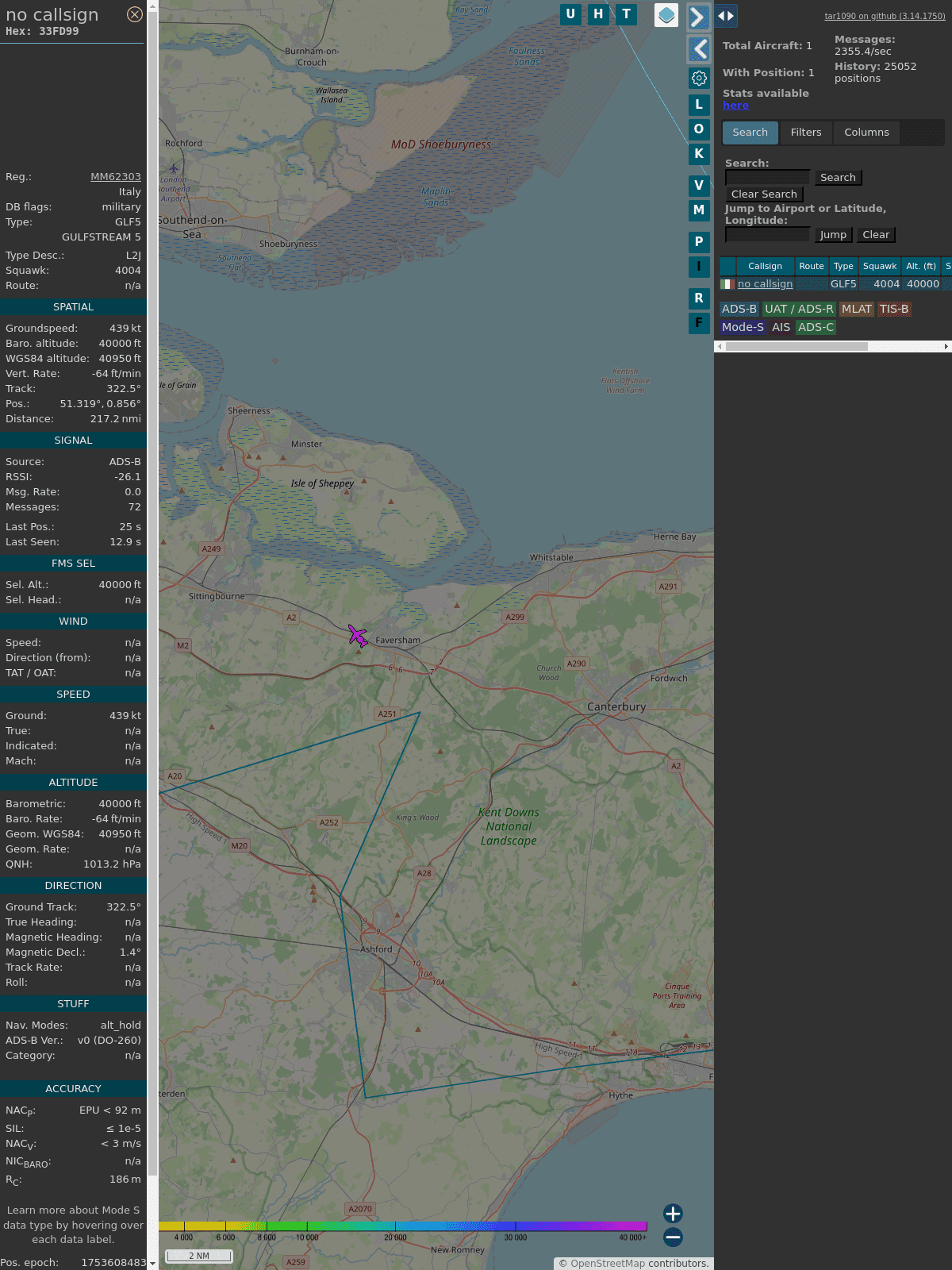The width and height of the screenshot is (952, 1270).
Task: Toggle the UAT / ADS-R source legend
Action: click(799, 310)
